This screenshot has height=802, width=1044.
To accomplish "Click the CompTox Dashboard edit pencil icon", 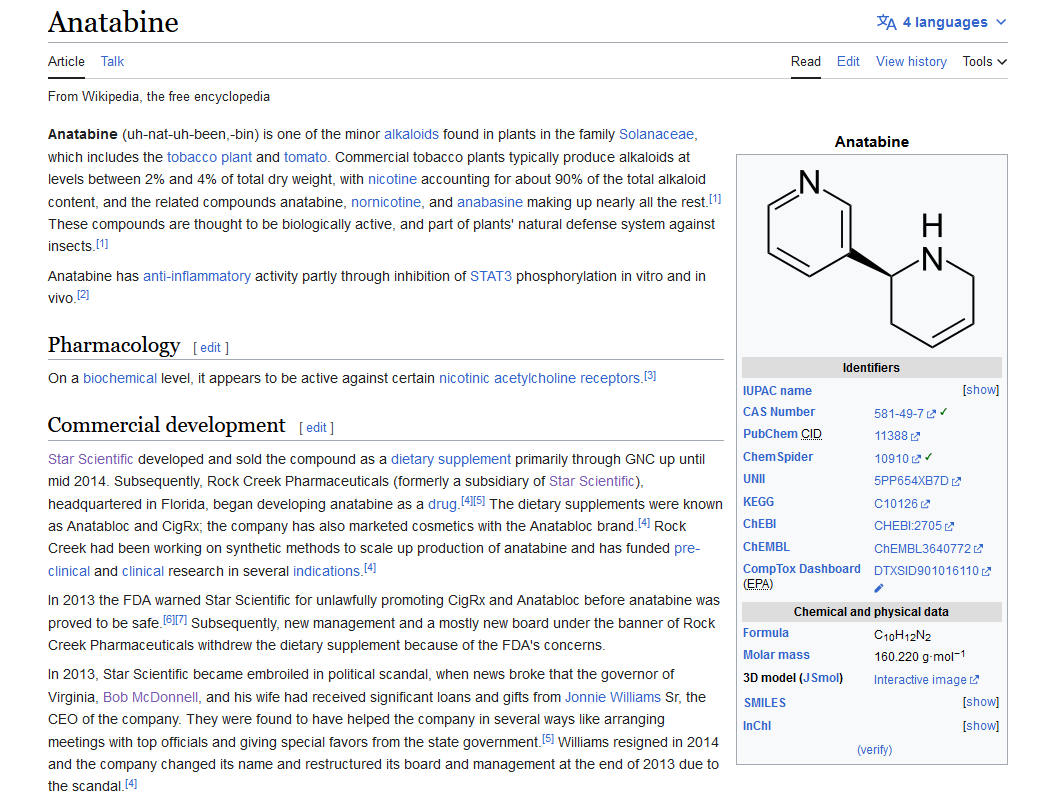I will coord(879,588).
